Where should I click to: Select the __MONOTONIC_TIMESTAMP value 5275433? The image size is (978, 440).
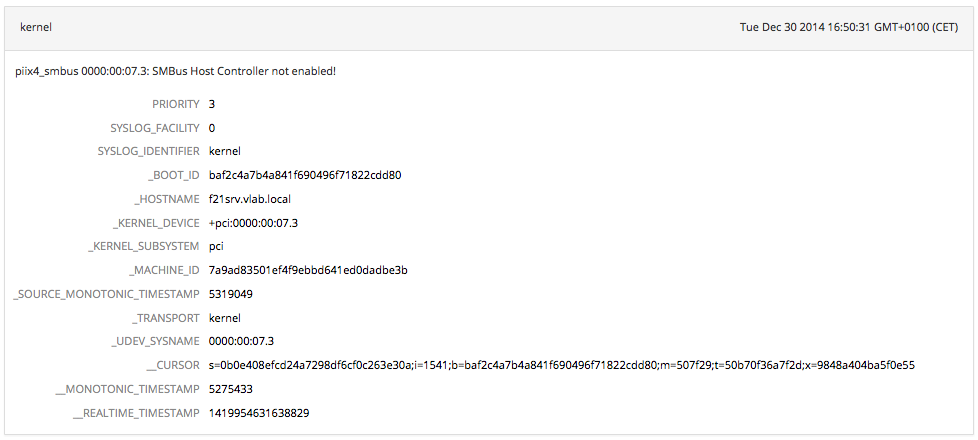(230, 389)
